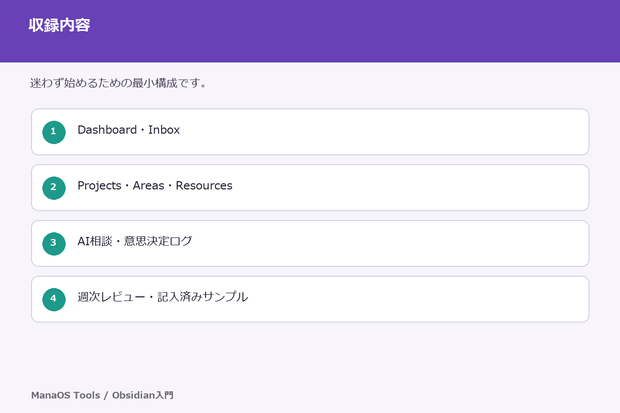Click the word Dashboard in first card
The image size is (620, 413).
tap(107, 130)
